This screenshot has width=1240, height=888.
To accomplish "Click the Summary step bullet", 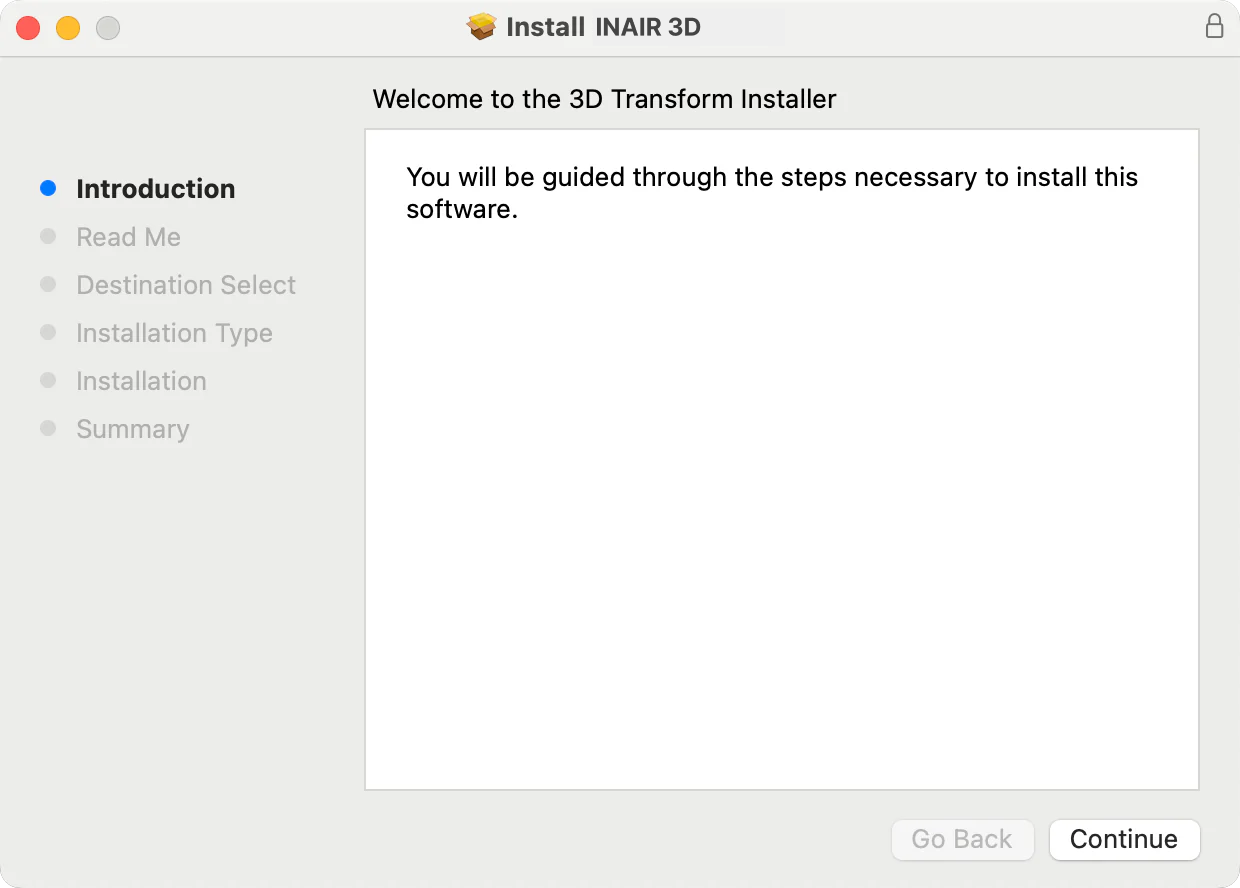I will point(48,428).
